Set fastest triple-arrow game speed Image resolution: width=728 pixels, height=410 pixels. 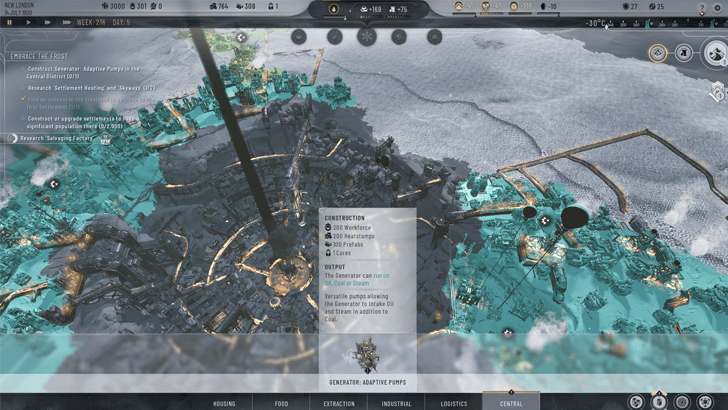coord(66,22)
